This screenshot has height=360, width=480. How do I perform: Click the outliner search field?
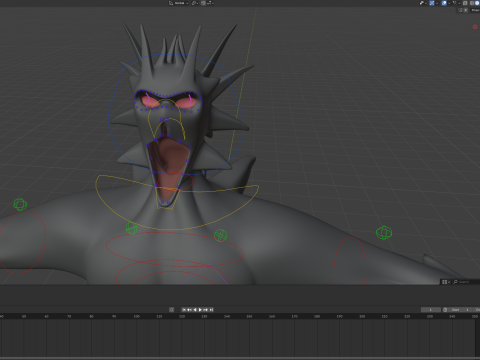466,282
